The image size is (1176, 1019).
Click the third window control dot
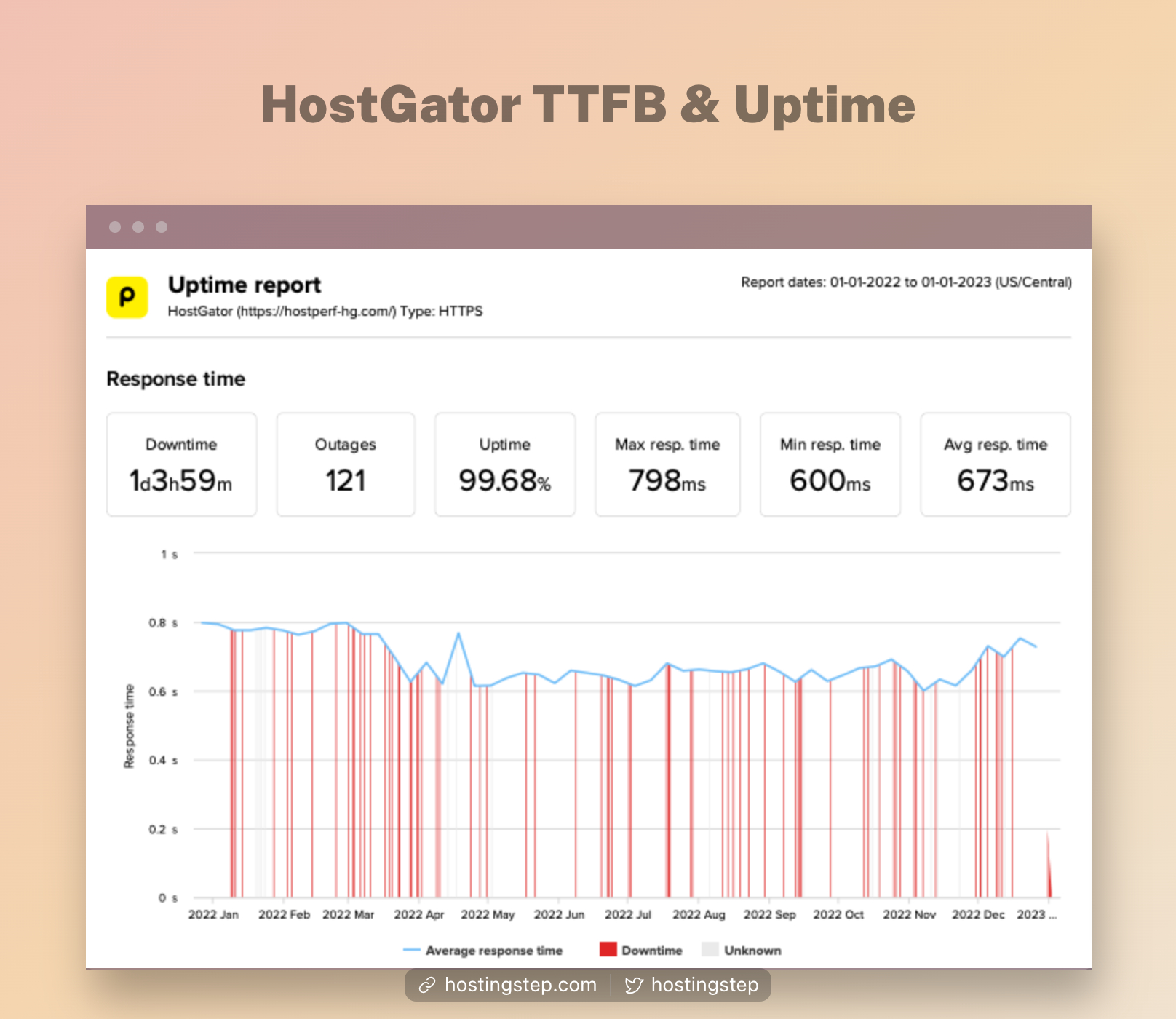(x=162, y=227)
